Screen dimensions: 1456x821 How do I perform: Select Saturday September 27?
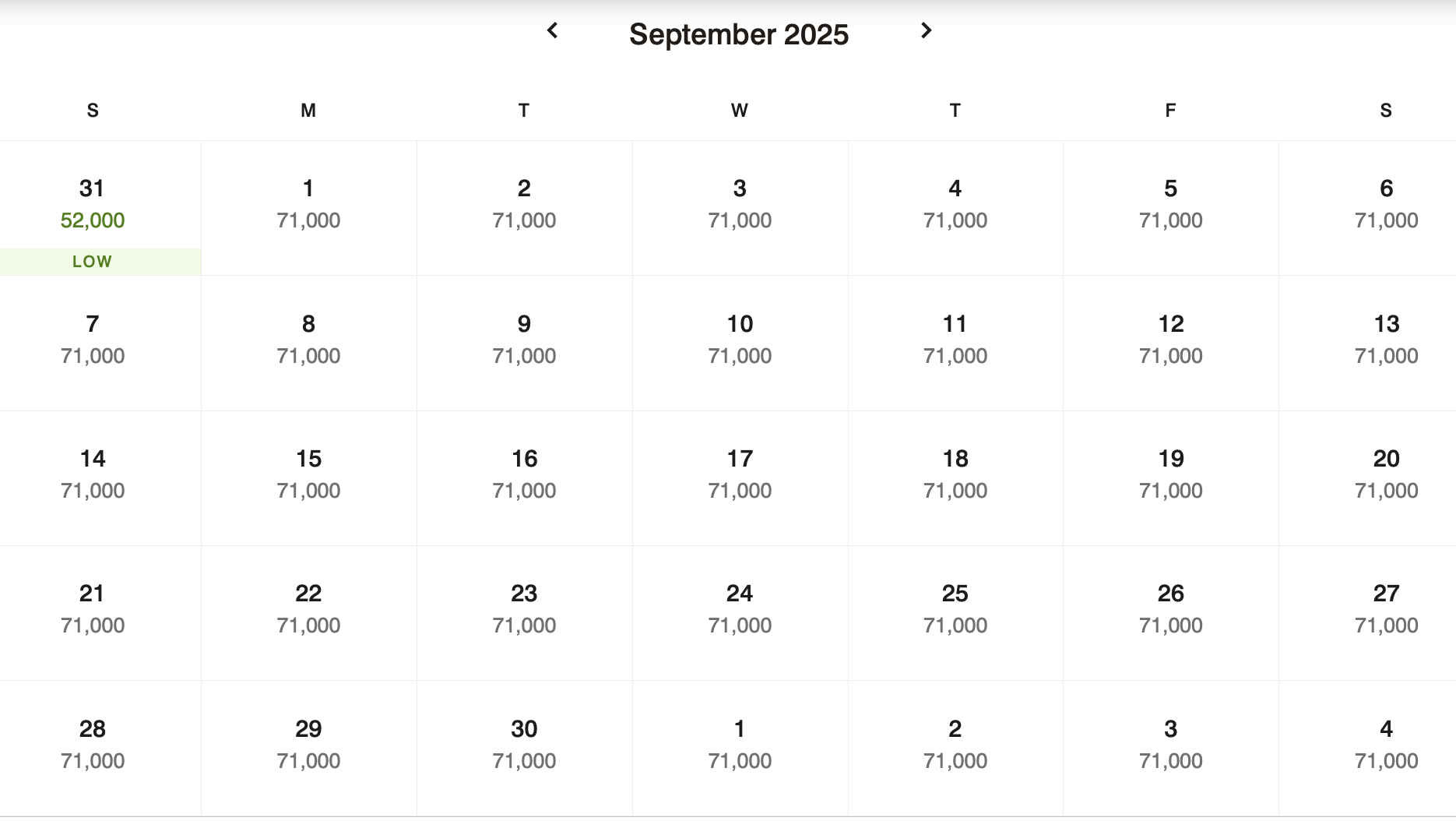click(x=1385, y=609)
